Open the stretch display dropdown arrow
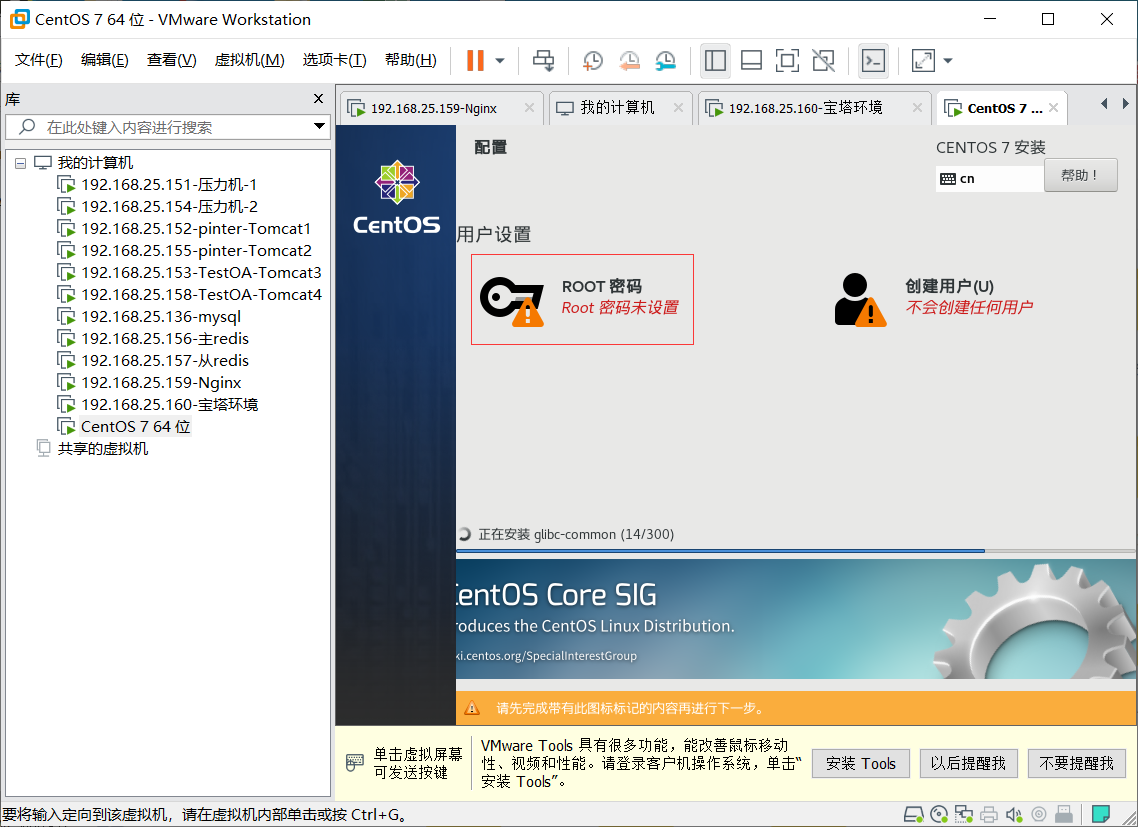The width and height of the screenshot is (1138, 827). click(948, 61)
